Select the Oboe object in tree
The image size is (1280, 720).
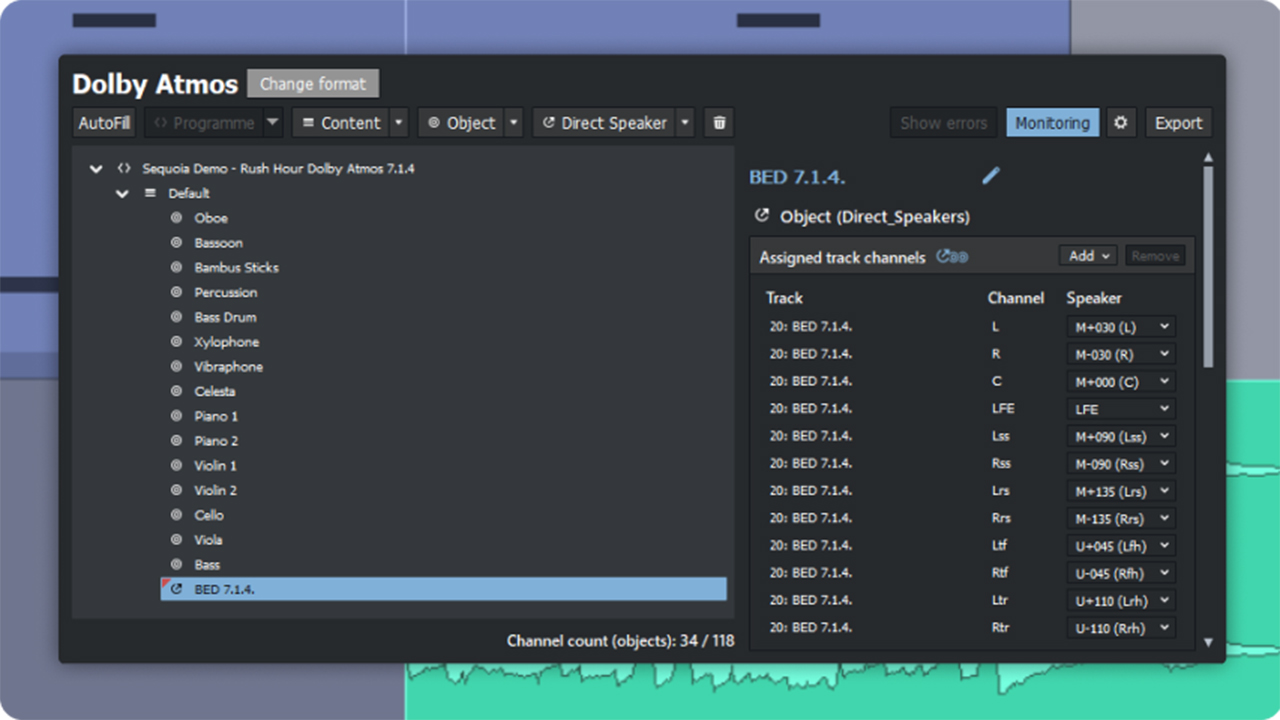click(211, 218)
